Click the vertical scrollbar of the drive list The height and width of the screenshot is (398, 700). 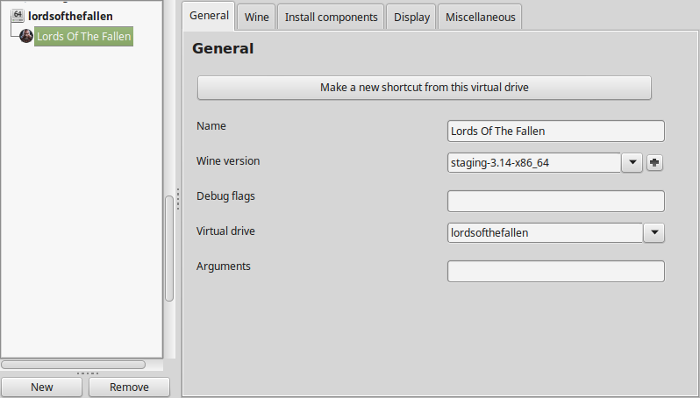point(169,249)
